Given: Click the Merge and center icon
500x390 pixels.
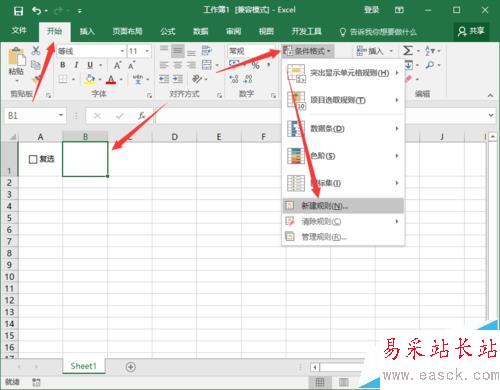Looking at the screenshot, I should tap(207, 65).
